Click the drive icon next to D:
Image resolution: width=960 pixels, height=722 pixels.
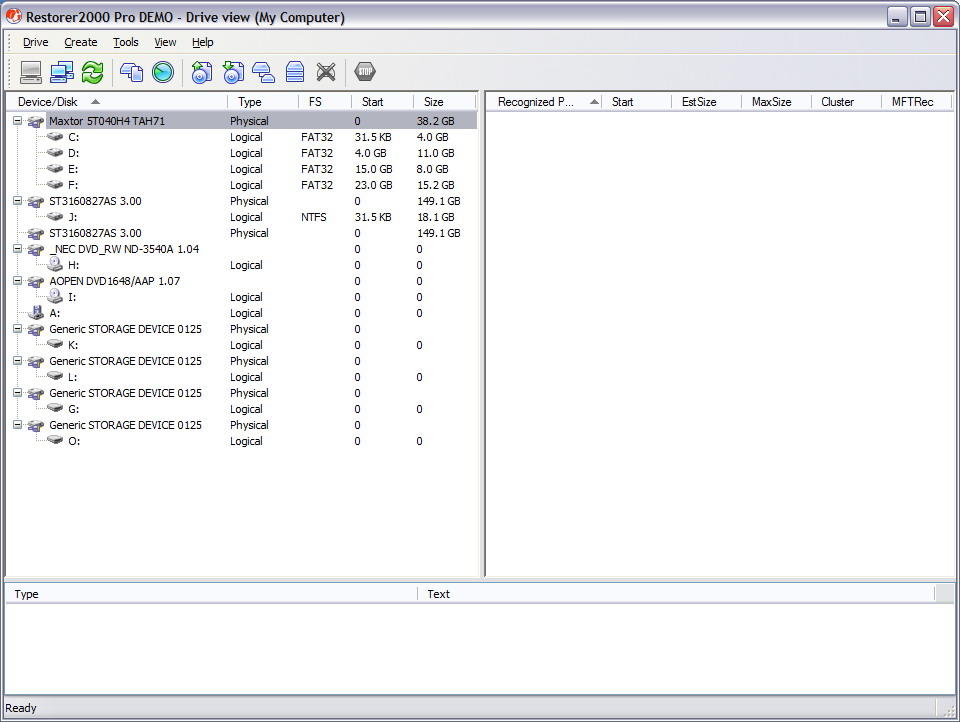[55, 152]
